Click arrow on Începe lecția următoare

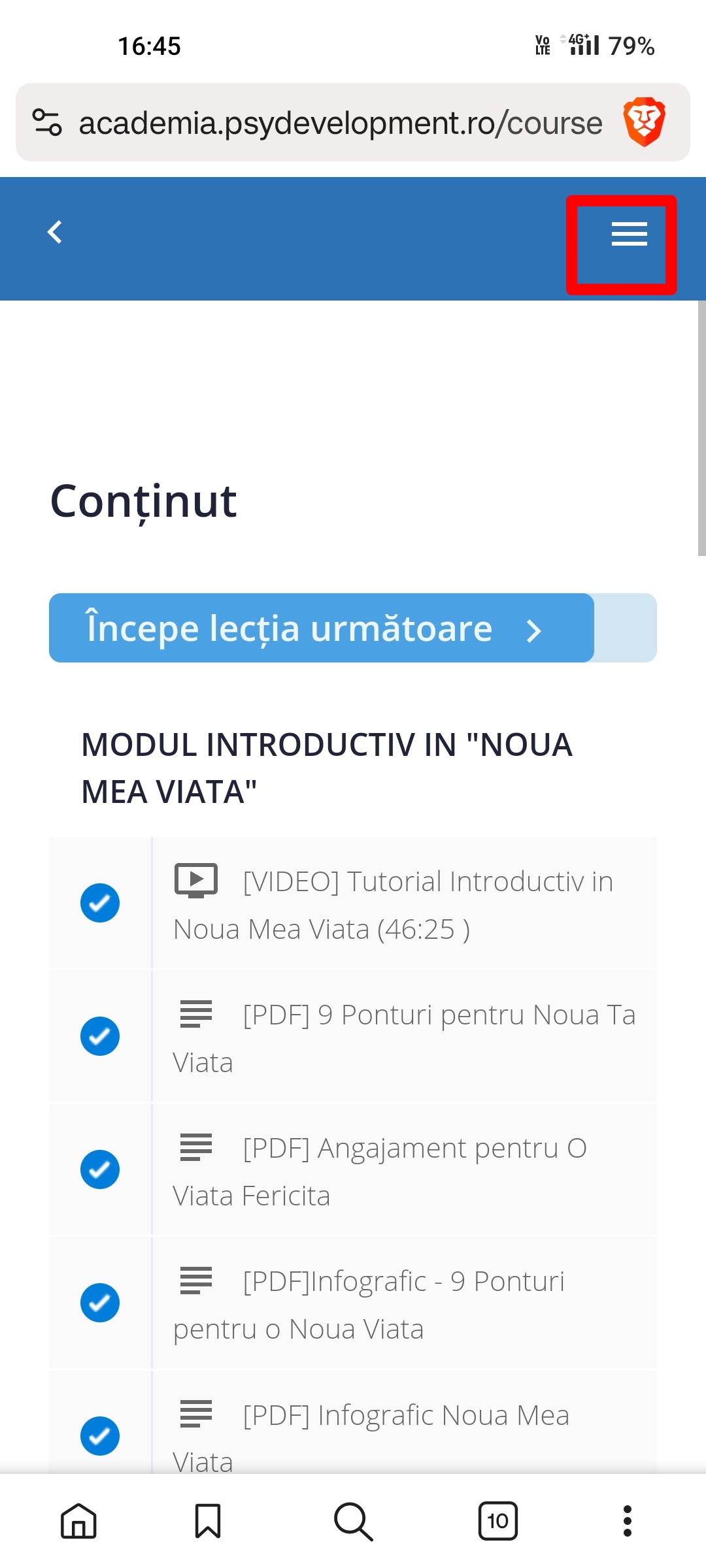tap(534, 630)
